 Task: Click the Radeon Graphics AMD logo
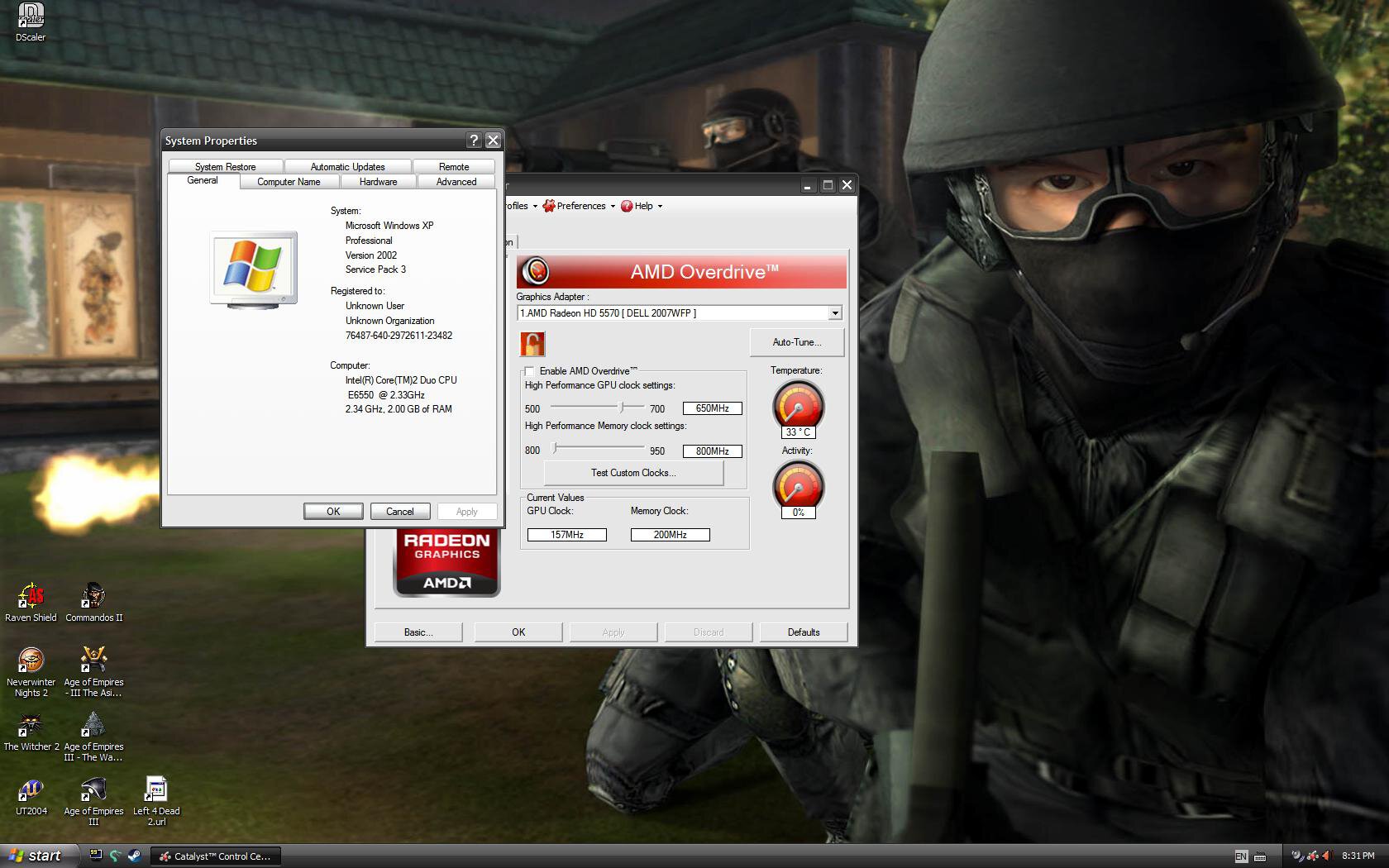point(446,563)
